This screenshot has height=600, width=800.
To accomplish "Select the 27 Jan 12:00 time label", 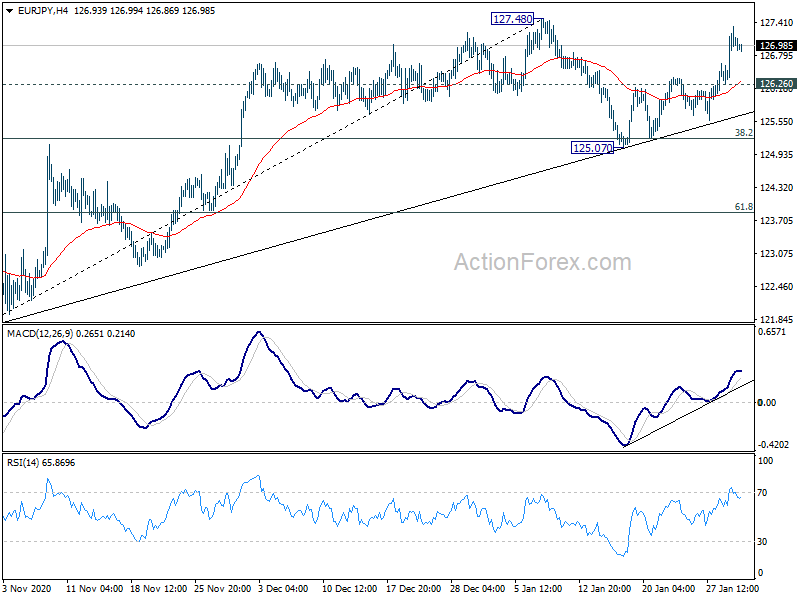I will 733,588.
